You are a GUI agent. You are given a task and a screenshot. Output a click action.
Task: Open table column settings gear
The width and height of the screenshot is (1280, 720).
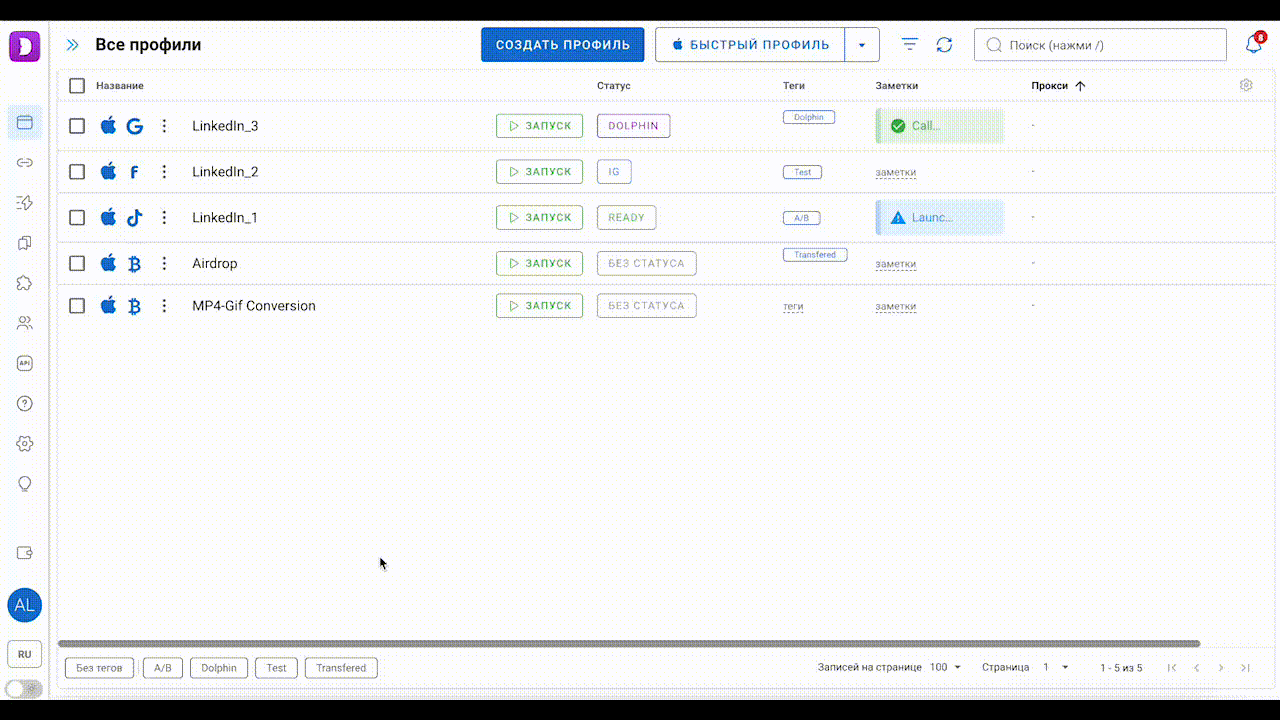click(1246, 86)
